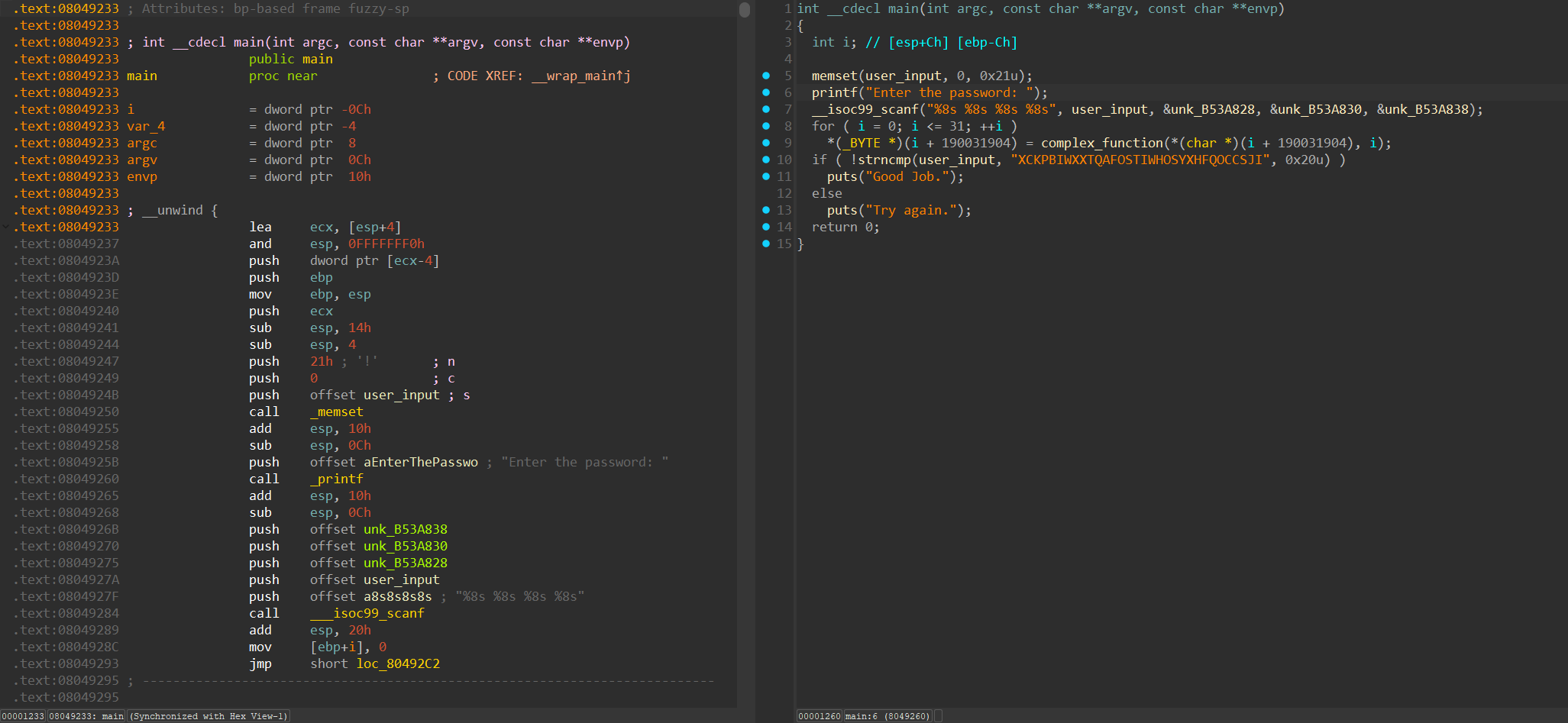Screen dimensions: 1568x723
Task: Toggle breakpoint dot on the strncmp line
Action: 766,160
